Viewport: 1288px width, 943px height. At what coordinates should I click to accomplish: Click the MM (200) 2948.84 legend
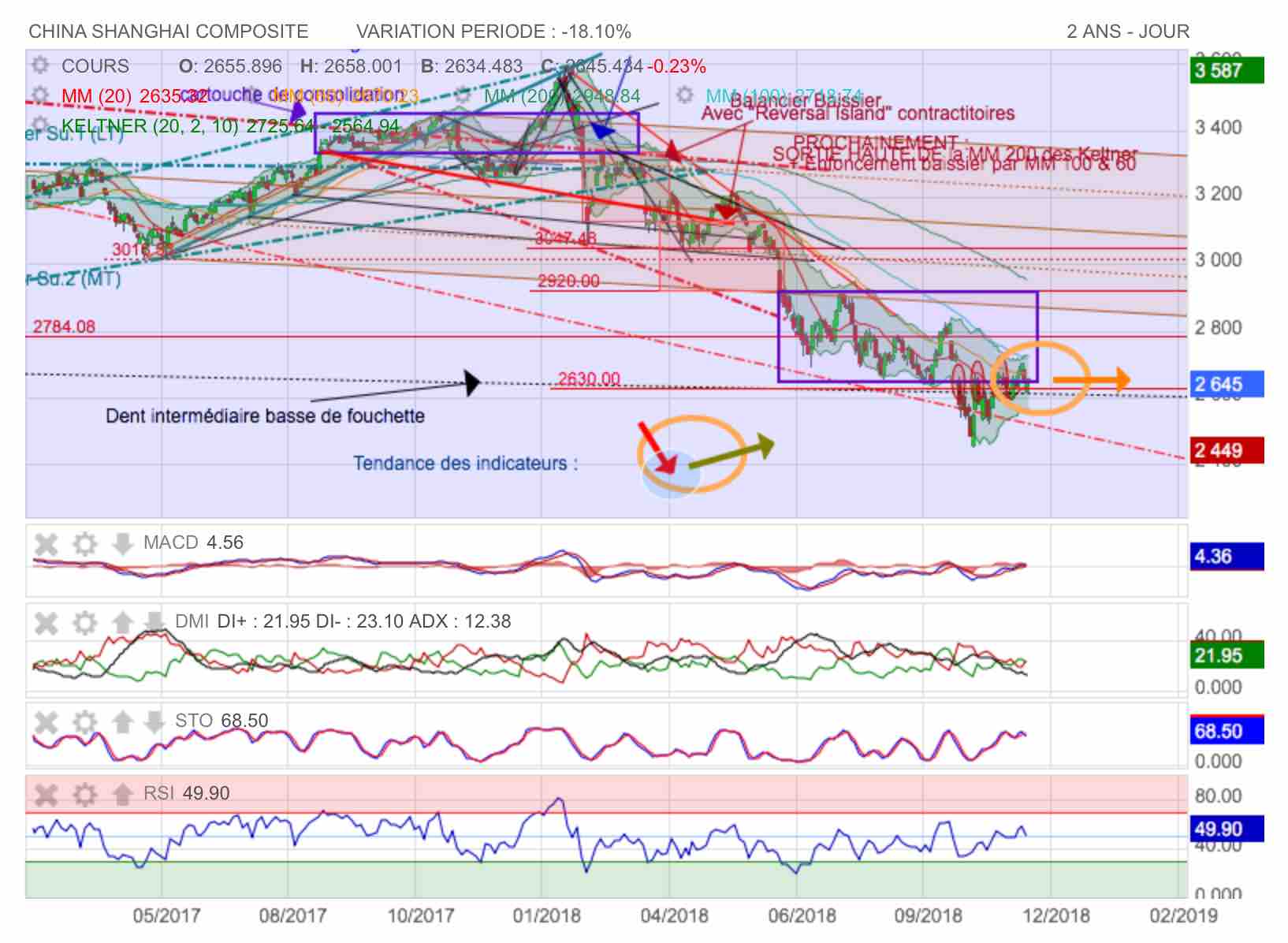[x=562, y=96]
